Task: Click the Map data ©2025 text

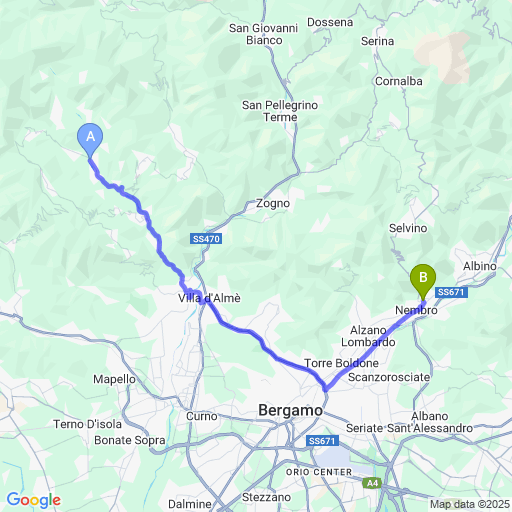Action: (x=470, y=504)
